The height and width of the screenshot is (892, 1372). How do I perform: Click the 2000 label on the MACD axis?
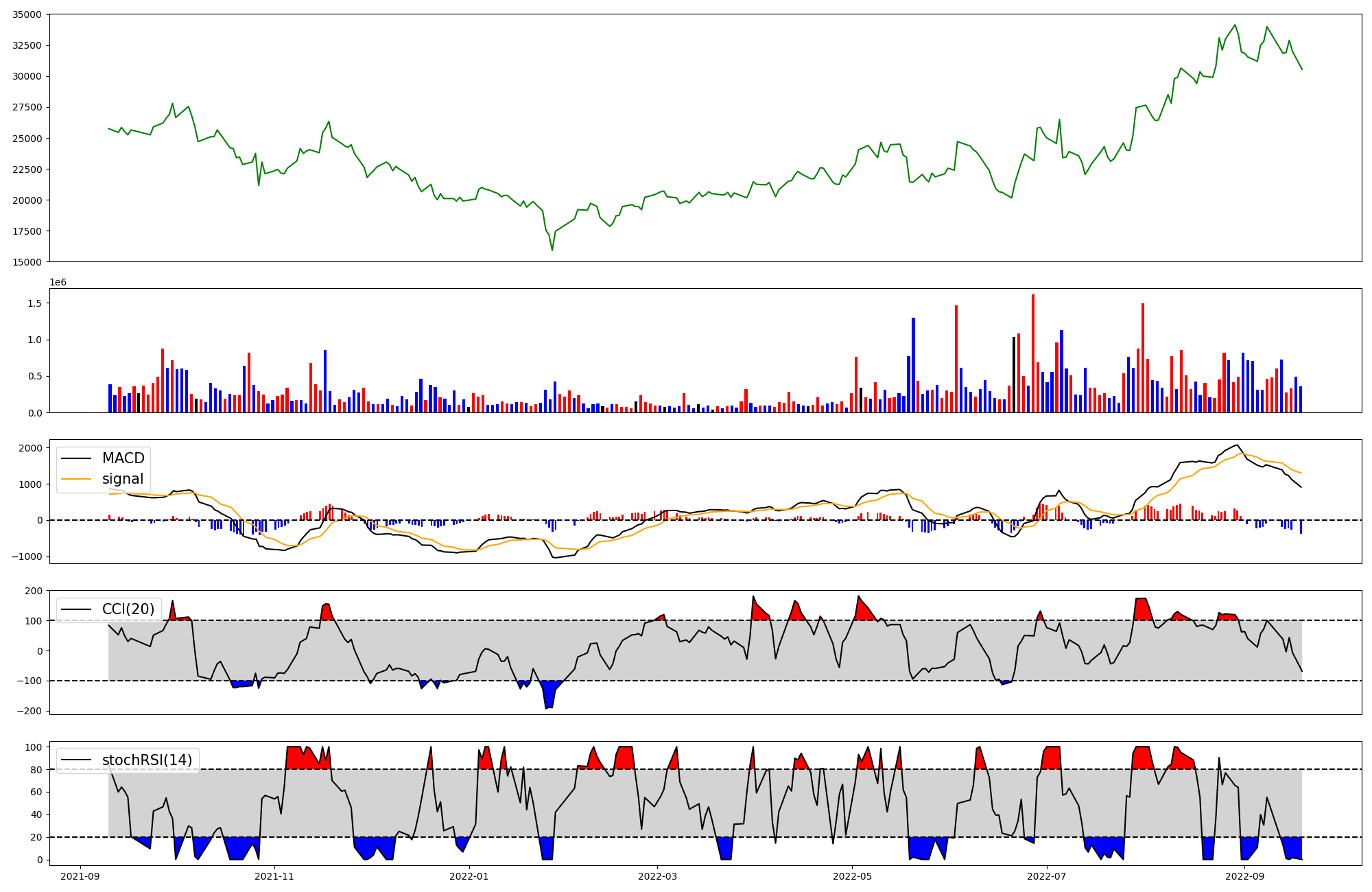pyautogui.click(x=30, y=448)
